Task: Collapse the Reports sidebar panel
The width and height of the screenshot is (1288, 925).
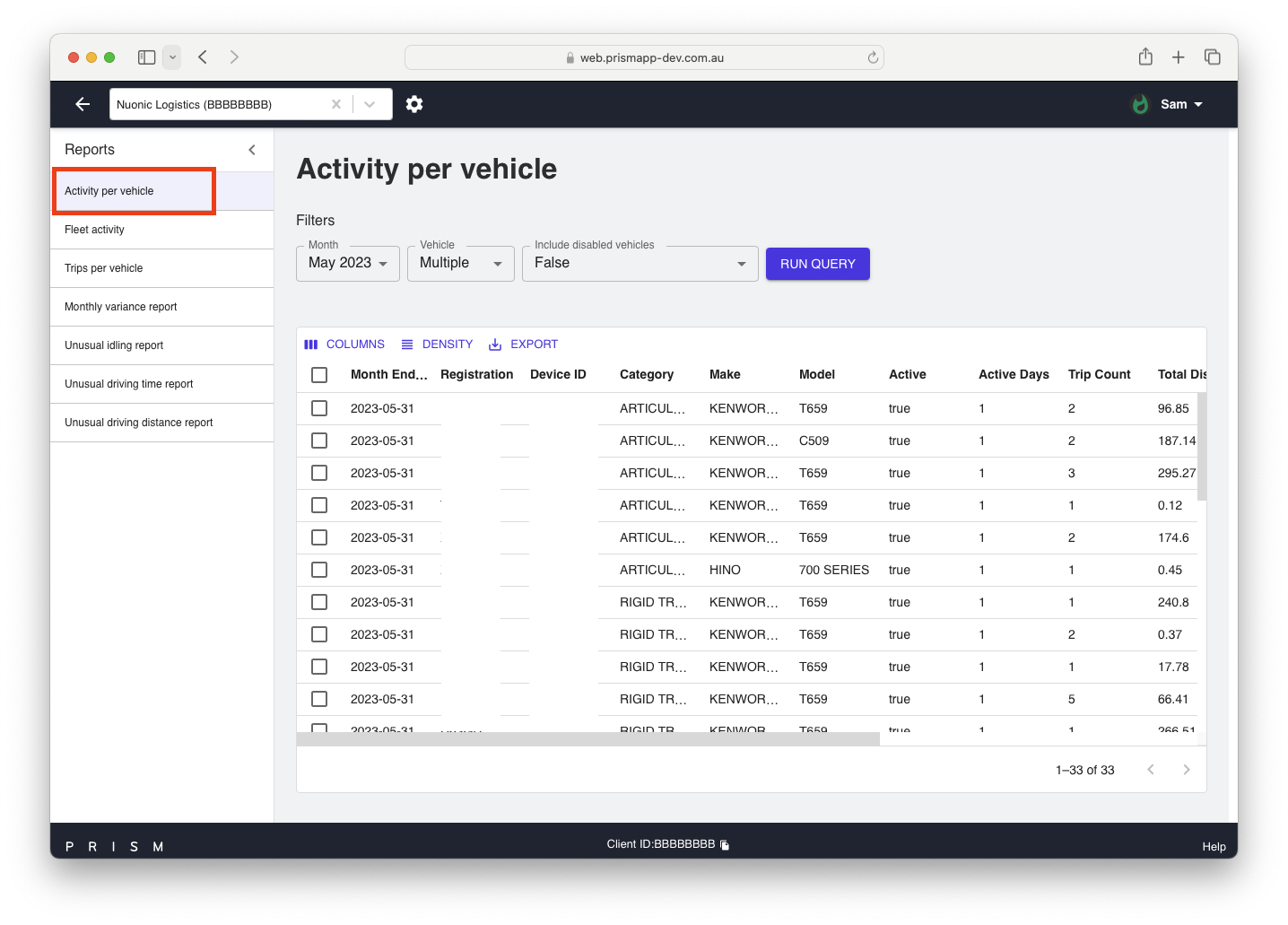Action: click(x=252, y=150)
